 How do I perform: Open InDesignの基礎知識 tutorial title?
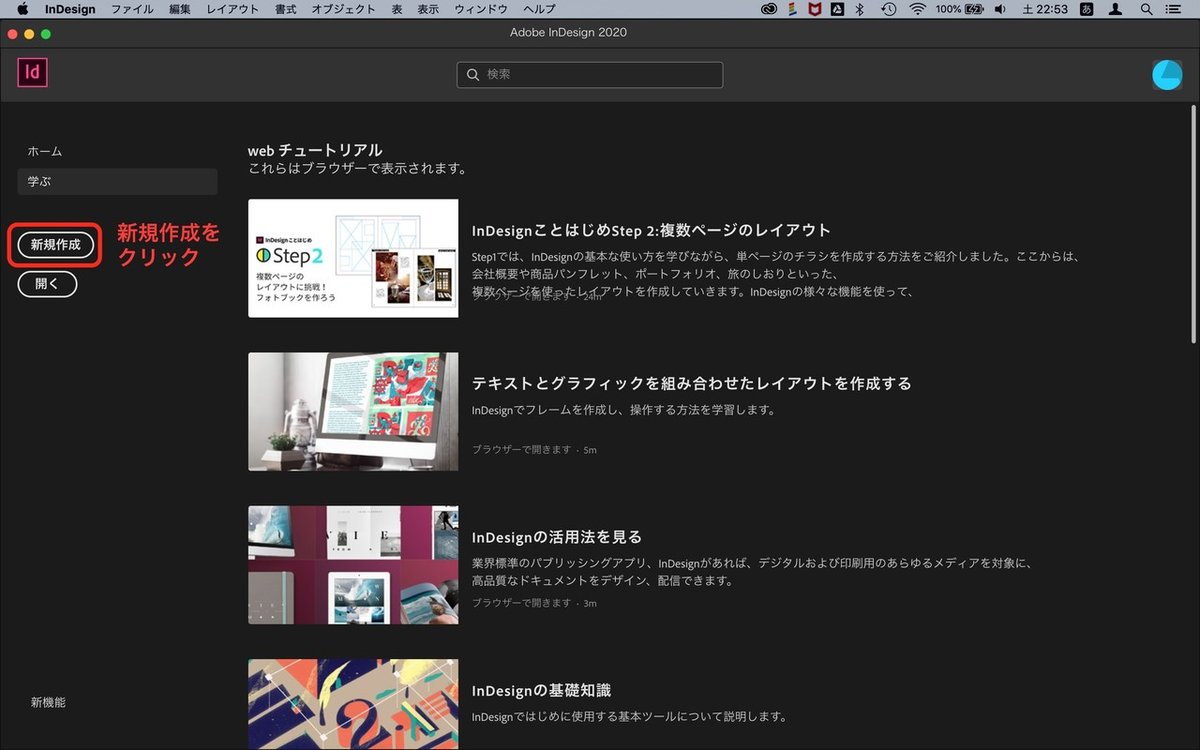point(541,690)
